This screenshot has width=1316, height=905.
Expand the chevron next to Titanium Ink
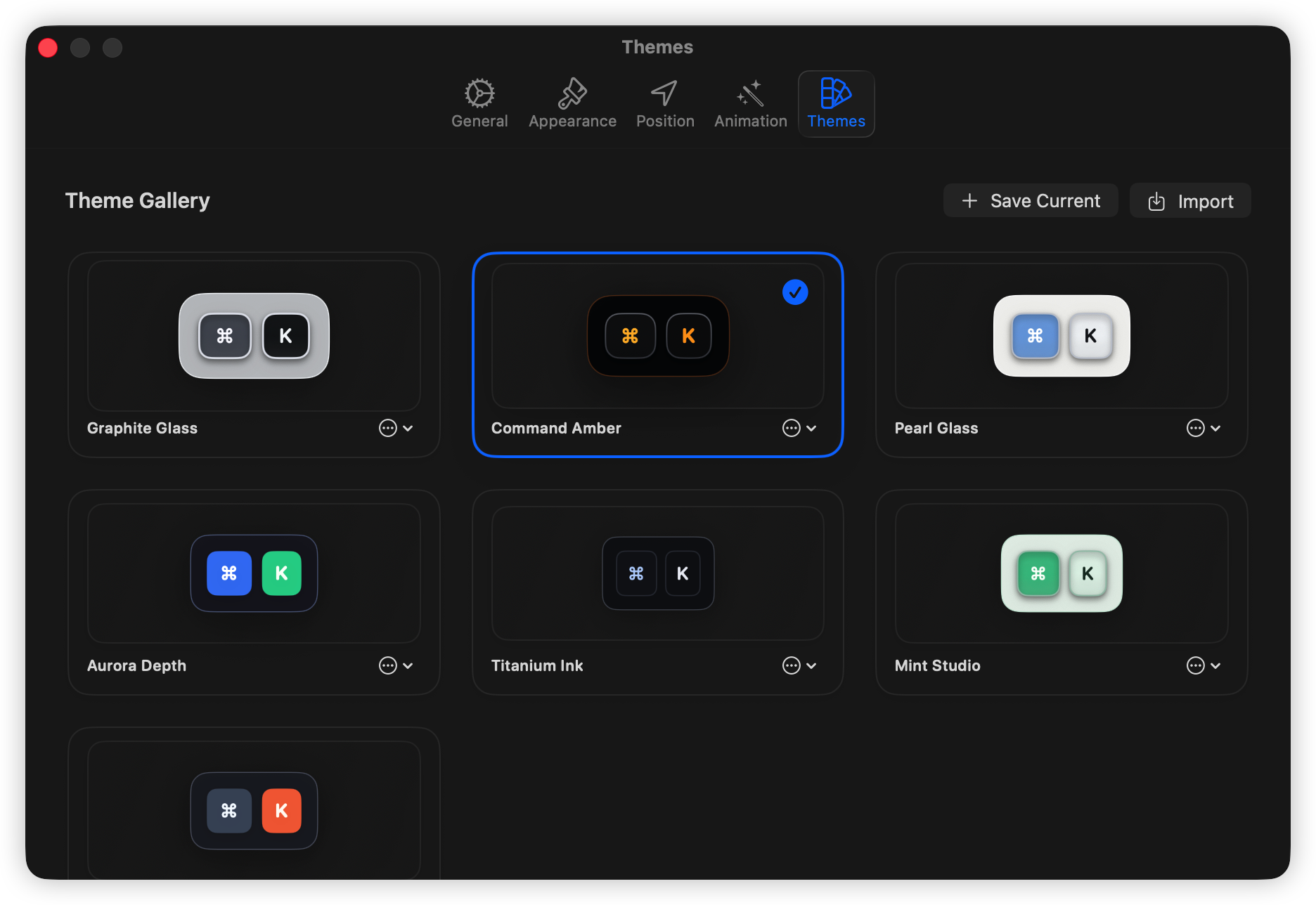pyautogui.click(x=811, y=666)
